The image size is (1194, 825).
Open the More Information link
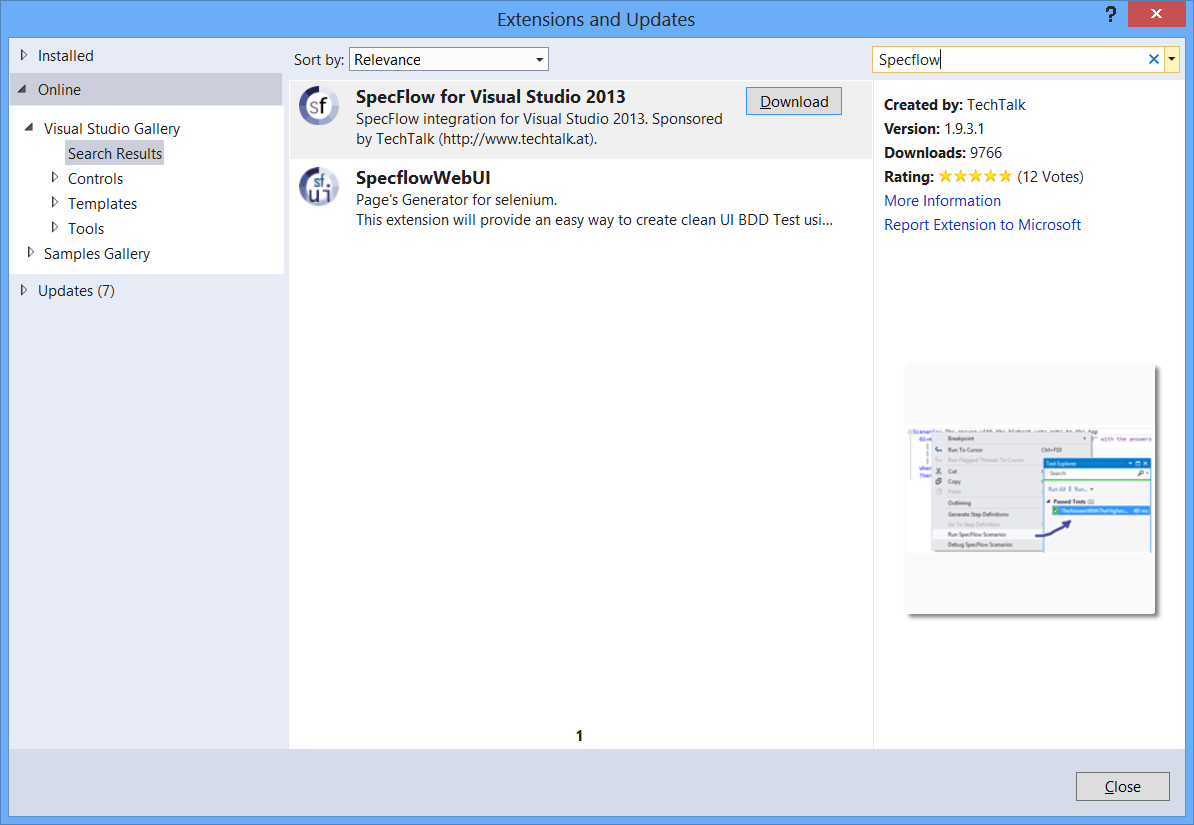pyautogui.click(x=942, y=201)
